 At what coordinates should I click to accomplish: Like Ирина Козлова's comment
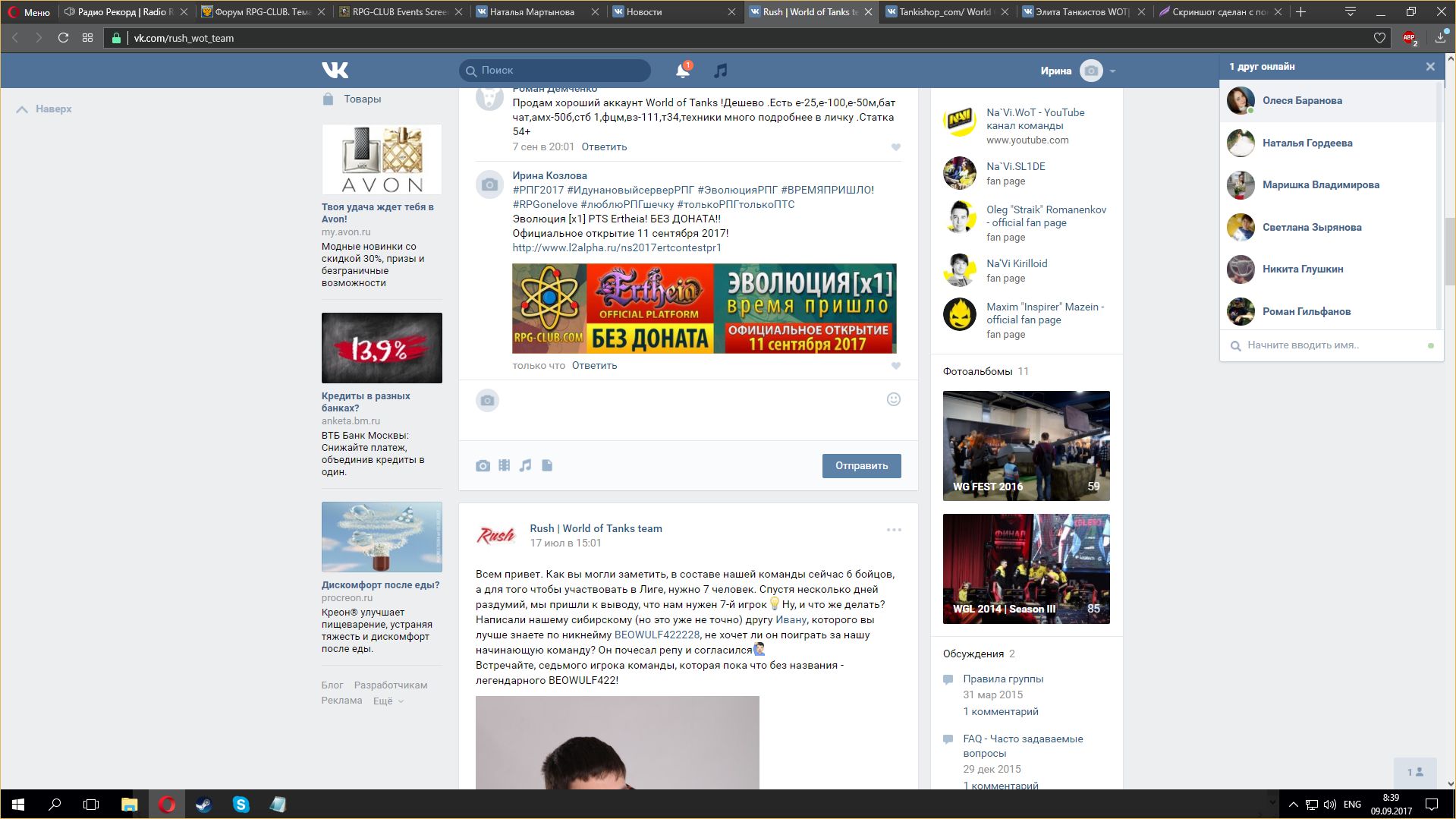pyautogui.click(x=896, y=366)
